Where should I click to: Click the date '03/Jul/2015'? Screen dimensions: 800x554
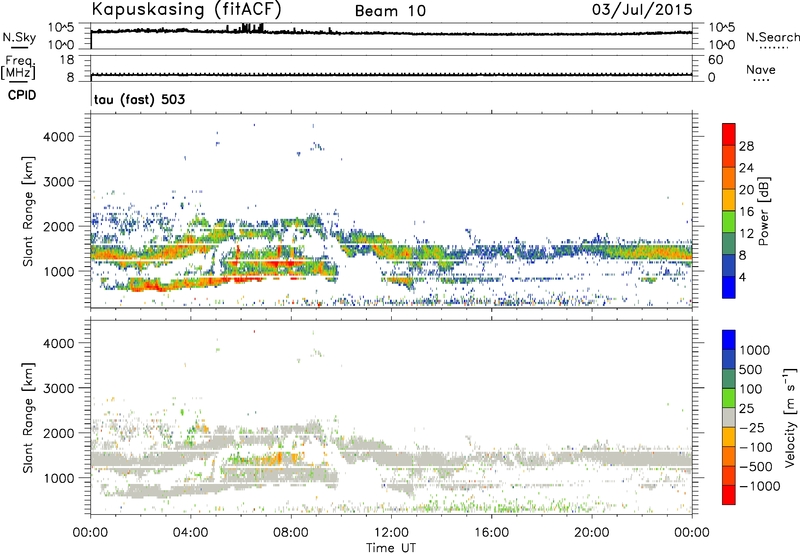[642, 9]
